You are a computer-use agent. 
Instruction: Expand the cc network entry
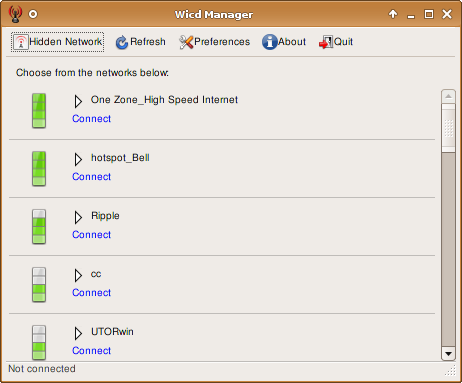(x=78, y=275)
